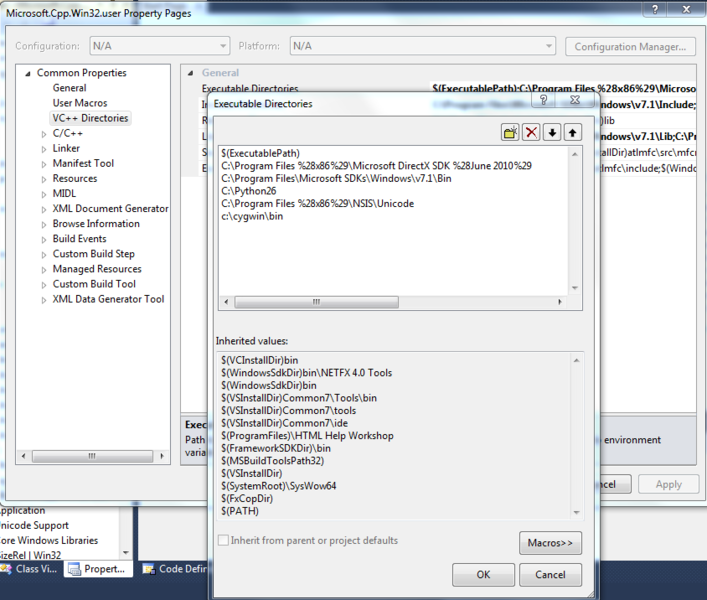Move selected directory line down
This screenshot has width=707, height=600.
pyautogui.click(x=552, y=133)
